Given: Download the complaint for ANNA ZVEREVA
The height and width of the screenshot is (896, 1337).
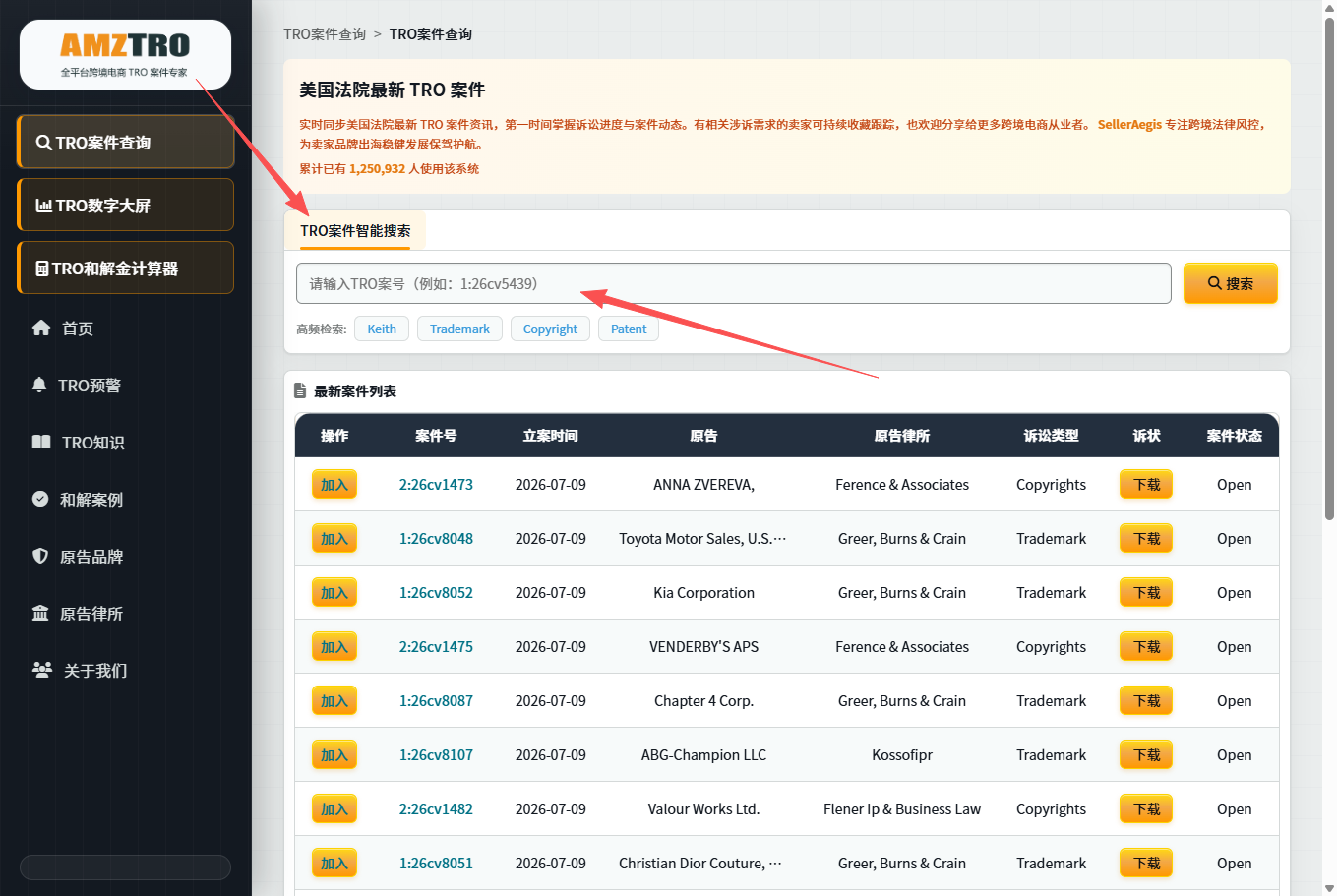Looking at the screenshot, I should point(1146,485).
